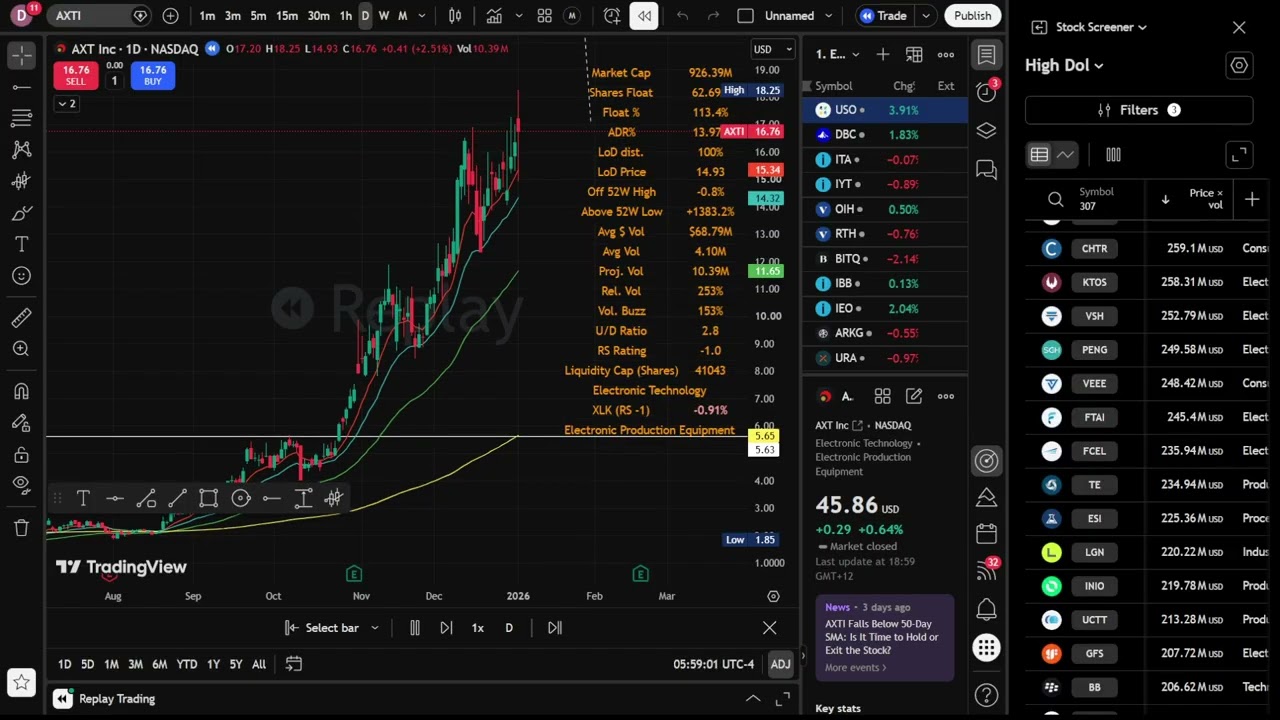Pause the replay playback
This screenshot has width=1280, height=720.
pyautogui.click(x=415, y=628)
